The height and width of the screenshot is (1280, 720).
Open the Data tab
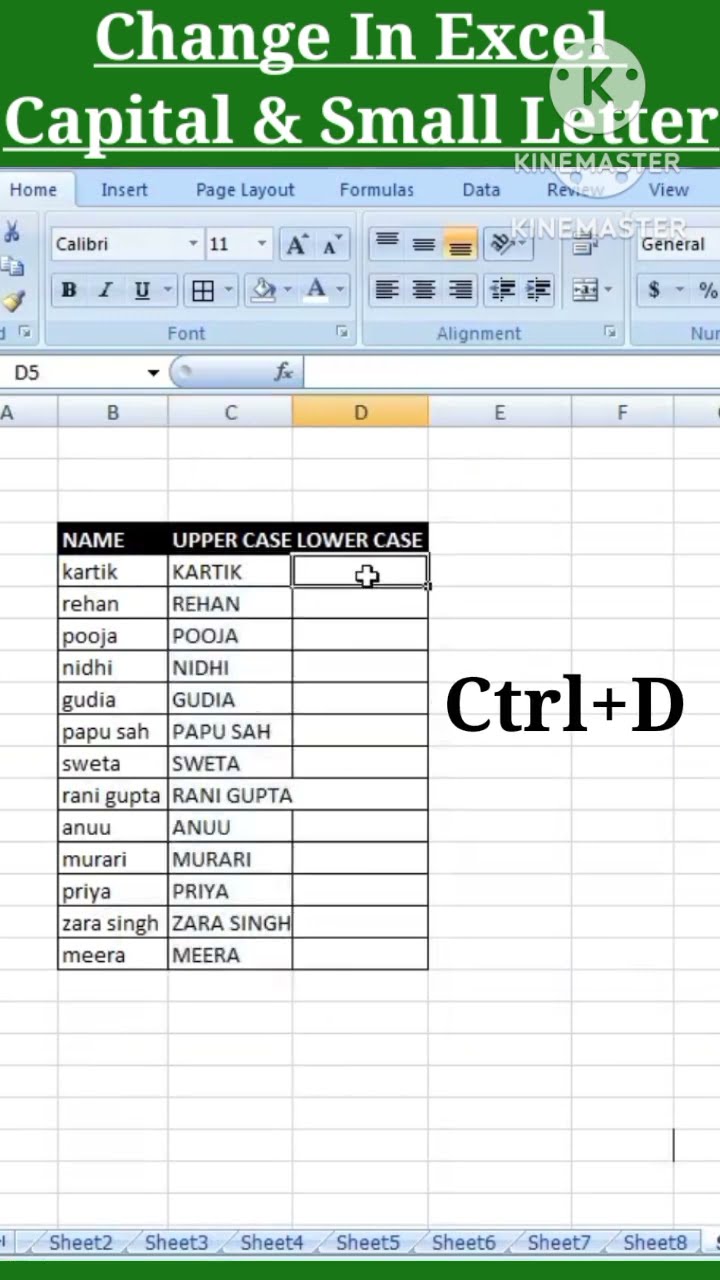pos(481,190)
